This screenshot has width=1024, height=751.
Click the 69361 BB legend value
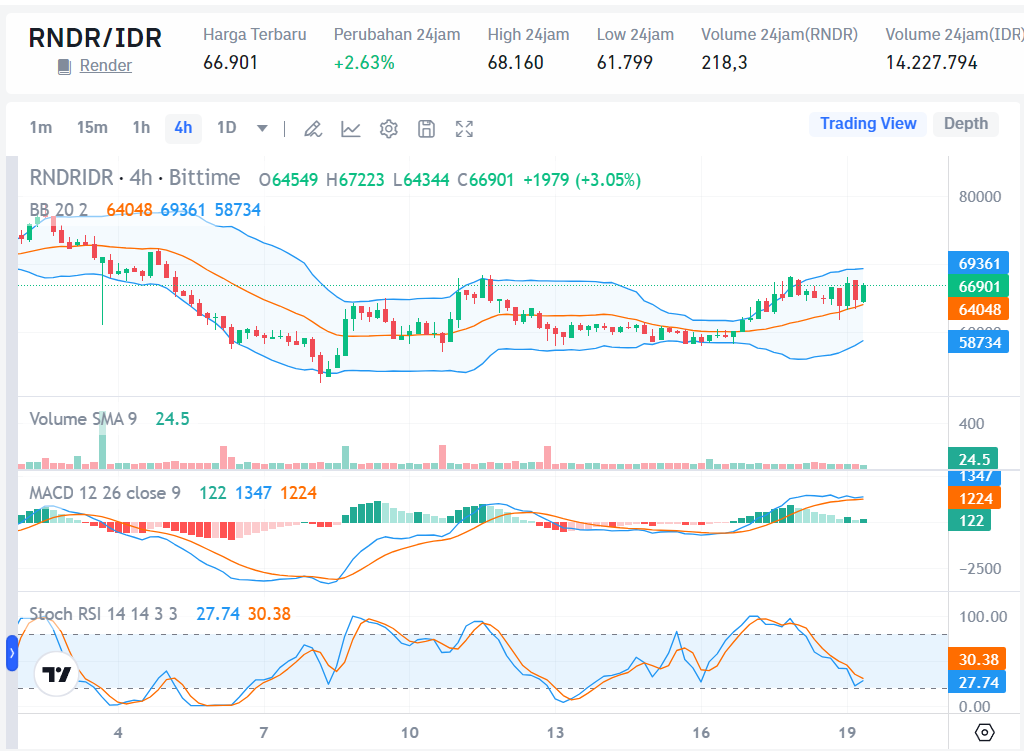pos(183,210)
